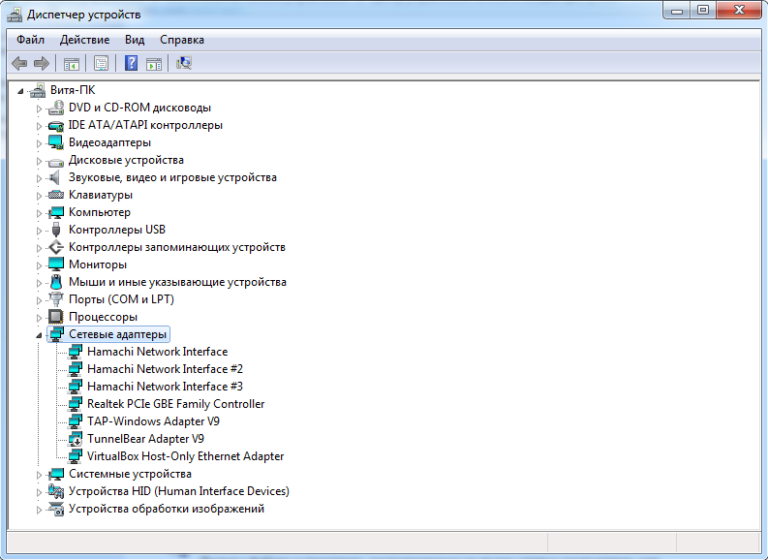Select the Процессоры category
768x560 pixels.
(x=103, y=317)
